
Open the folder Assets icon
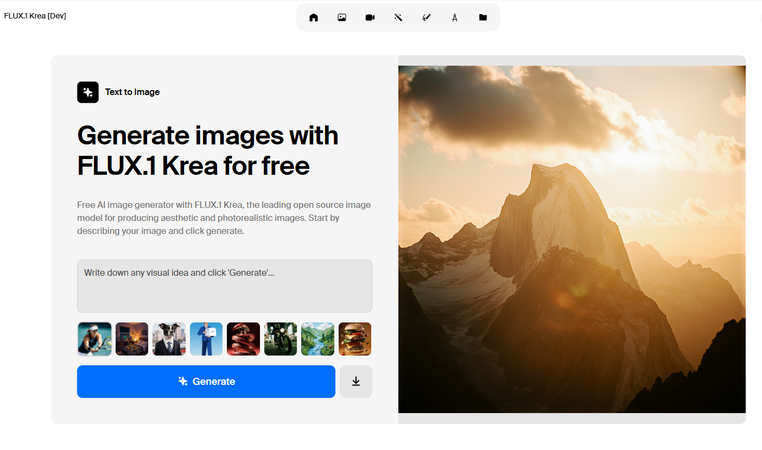483,17
